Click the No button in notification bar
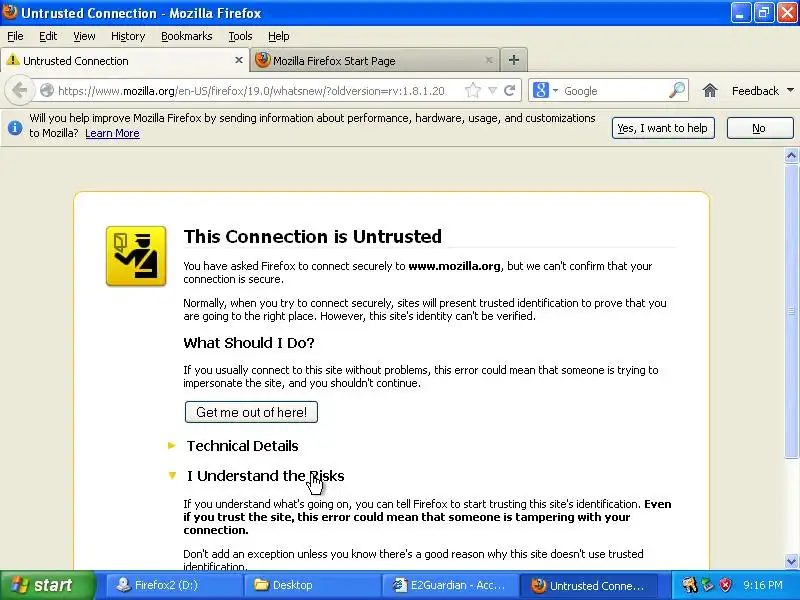 coord(760,128)
